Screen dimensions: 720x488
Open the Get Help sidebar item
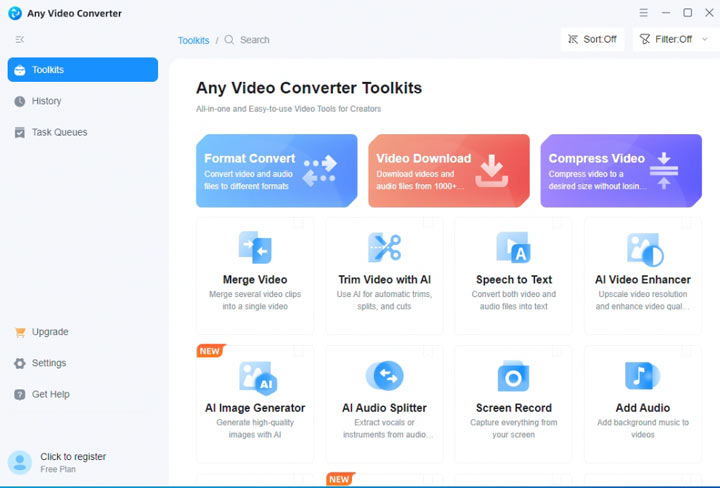coord(83,394)
